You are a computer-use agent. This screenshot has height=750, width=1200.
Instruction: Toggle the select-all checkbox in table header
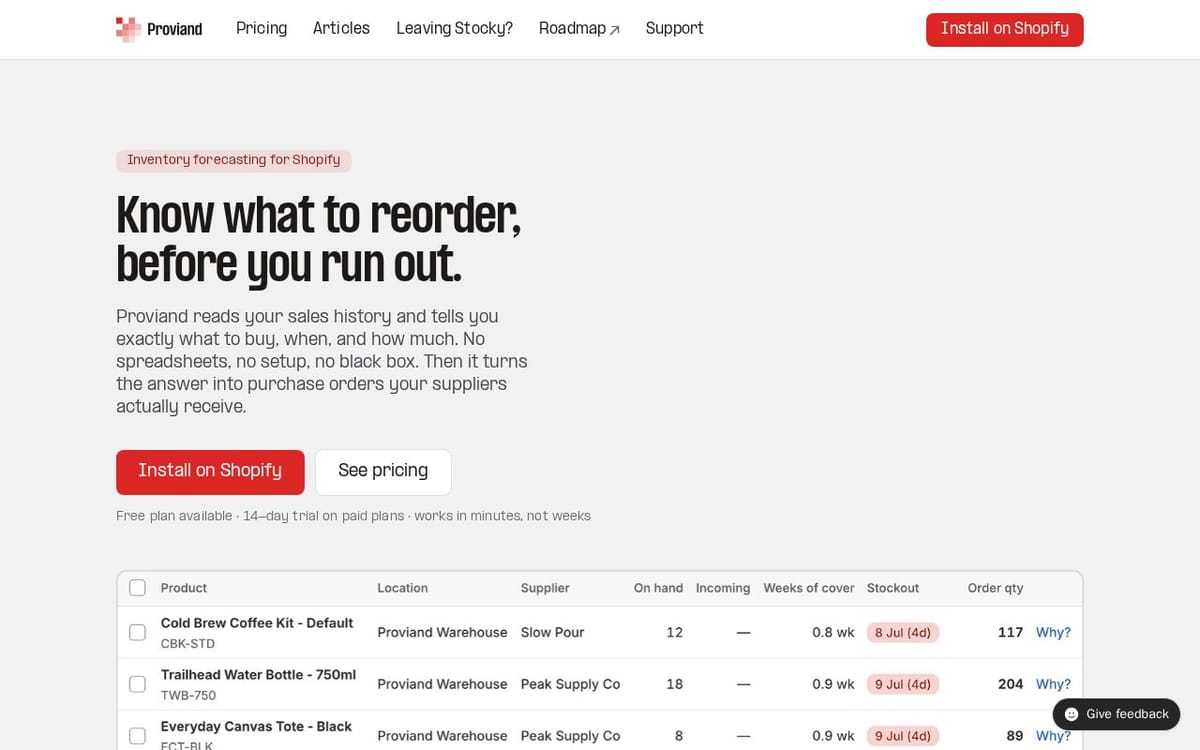tap(138, 587)
